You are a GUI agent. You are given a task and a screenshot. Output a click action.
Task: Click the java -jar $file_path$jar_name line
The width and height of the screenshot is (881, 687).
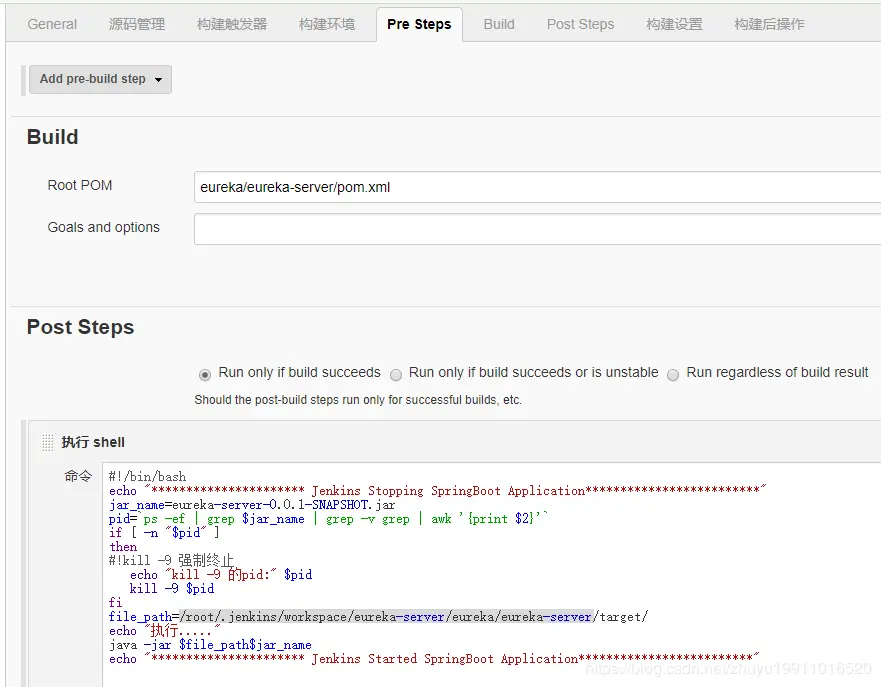click(x=210, y=644)
